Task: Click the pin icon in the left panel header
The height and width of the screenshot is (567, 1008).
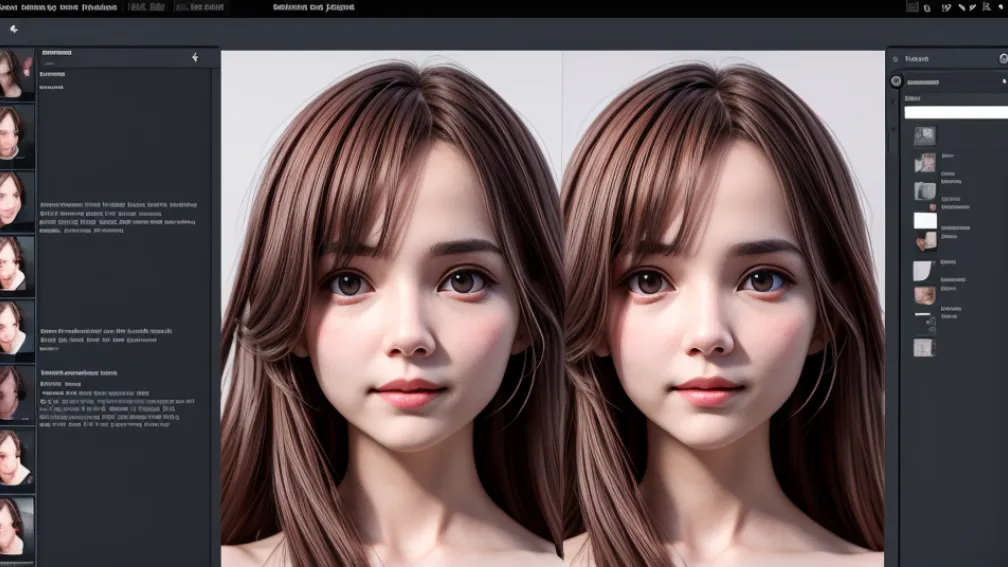Action: pyautogui.click(x=195, y=58)
